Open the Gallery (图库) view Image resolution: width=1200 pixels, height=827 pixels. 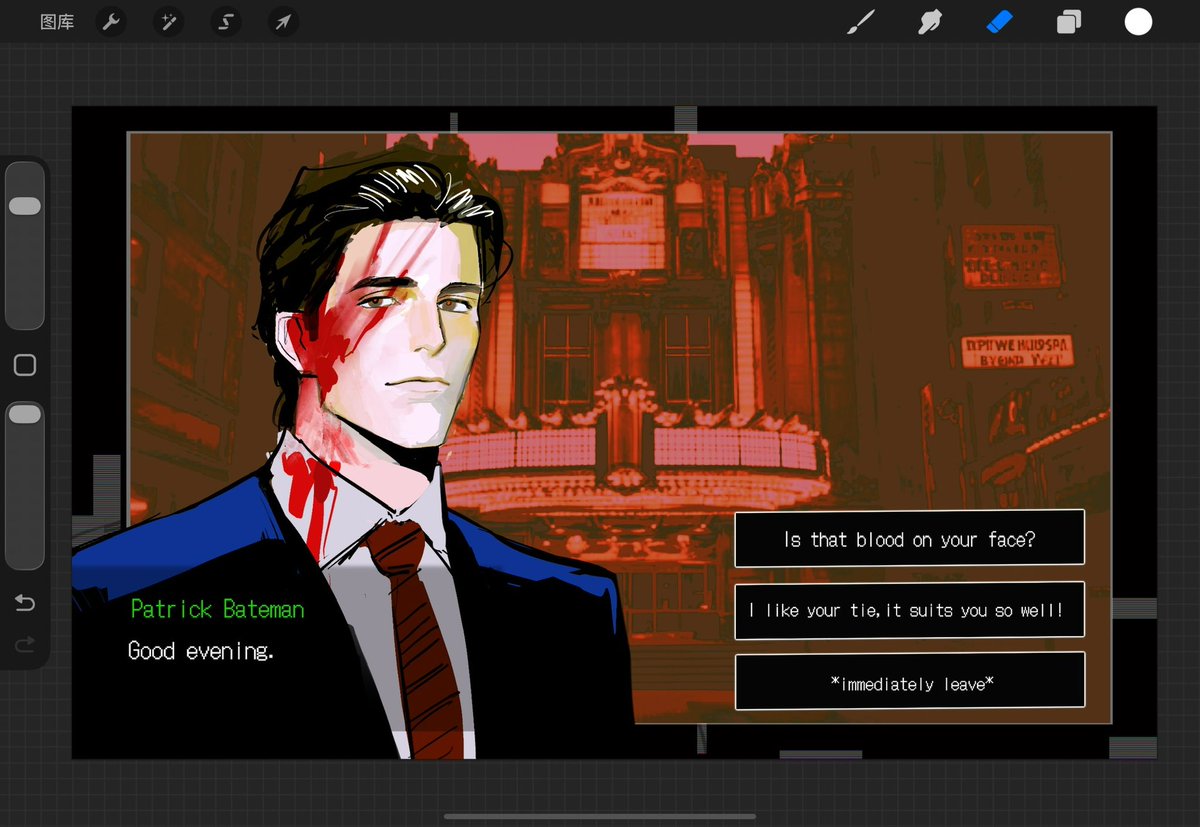(x=57, y=22)
